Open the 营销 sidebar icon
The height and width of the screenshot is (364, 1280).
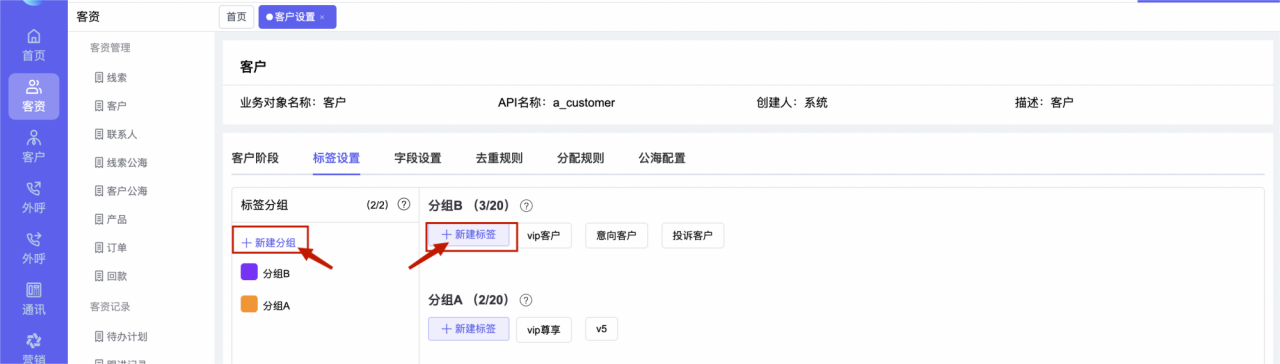click(x=33, y=347)
